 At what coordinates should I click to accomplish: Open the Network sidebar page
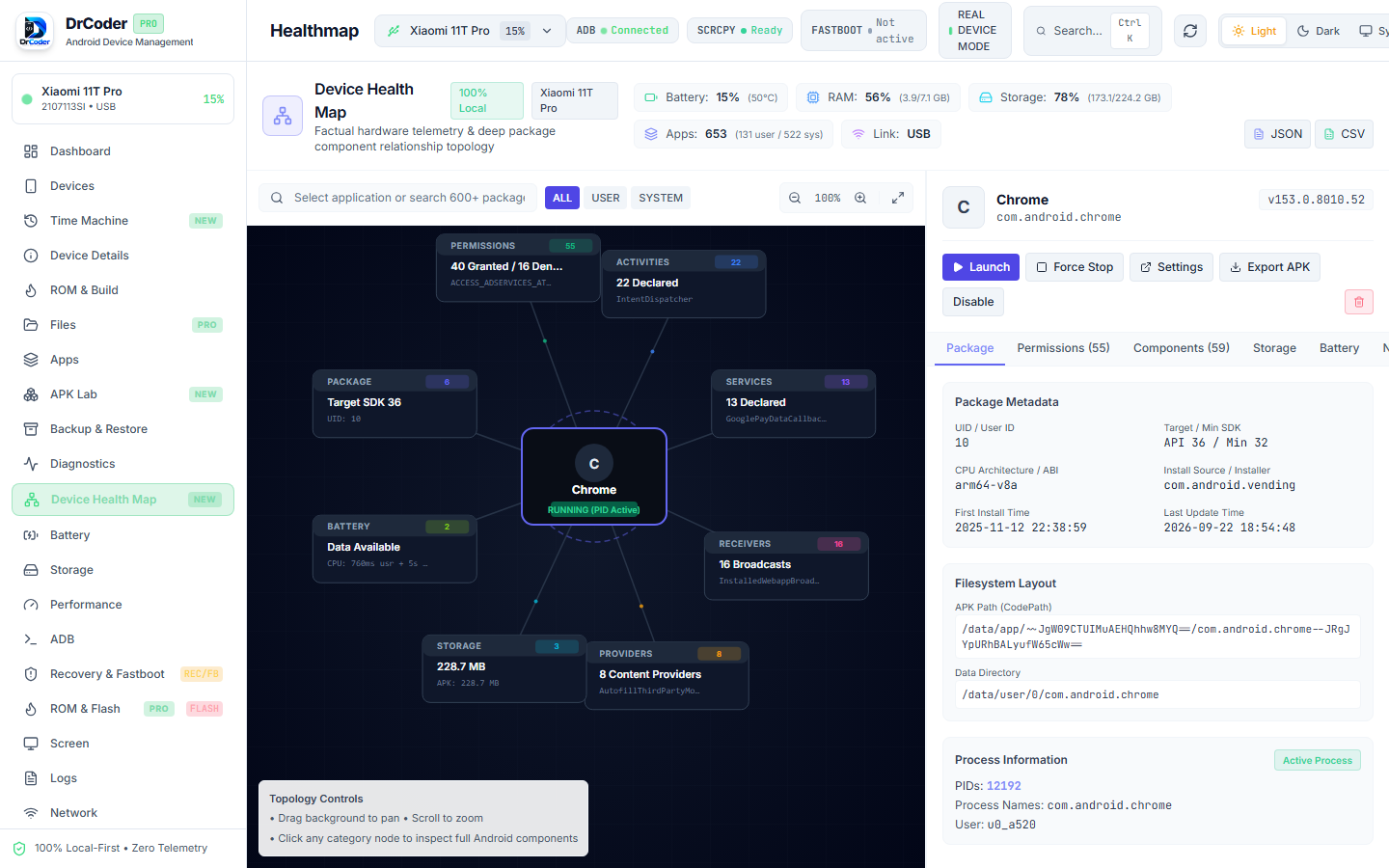(123, 813)
